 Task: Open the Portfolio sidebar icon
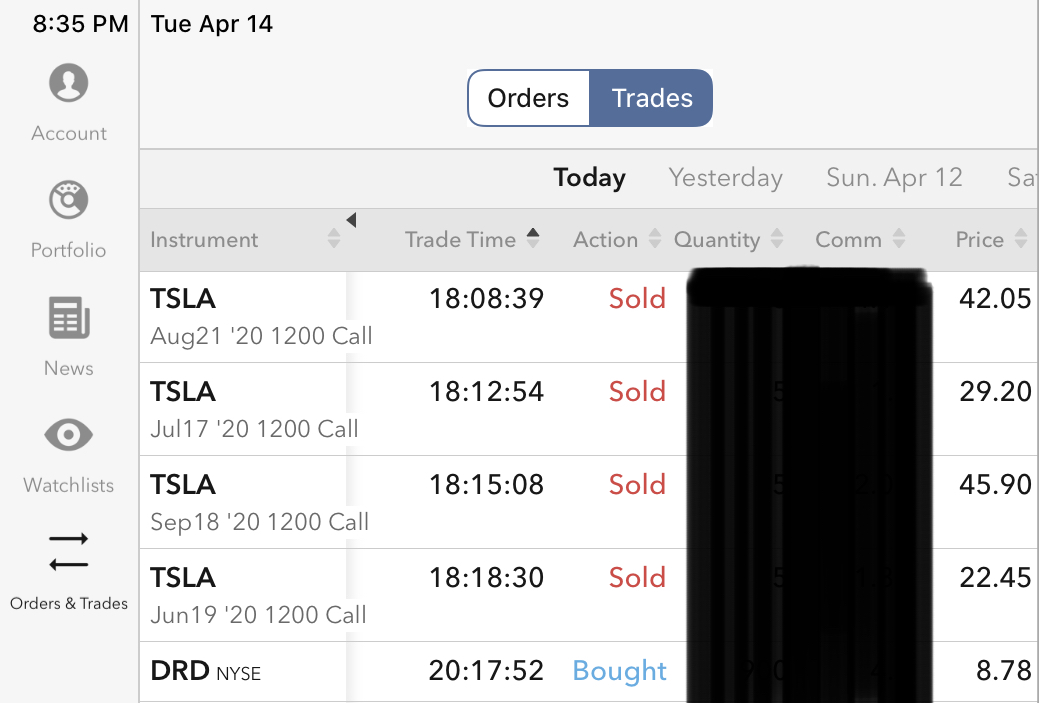(x=69, y=201)
